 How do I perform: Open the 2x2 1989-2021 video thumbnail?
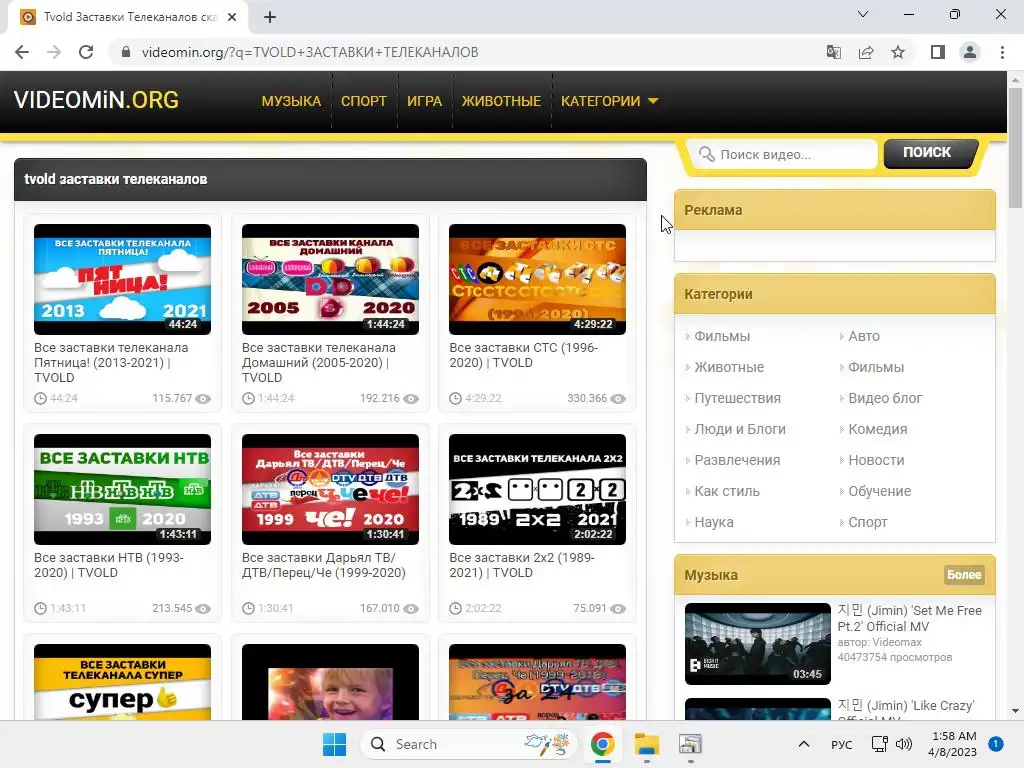(537, 489)
